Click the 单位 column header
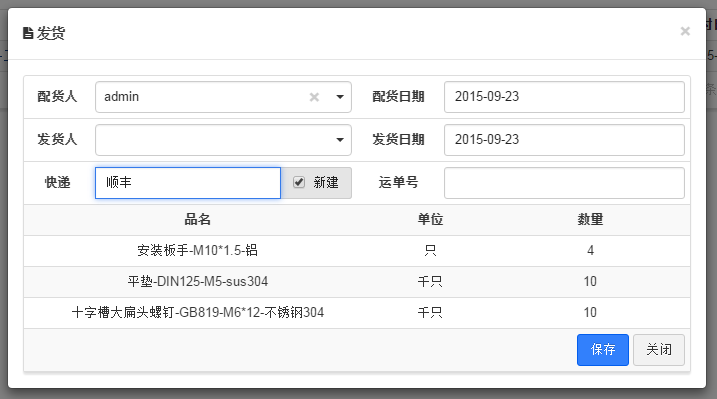717x399 pixels. tap(430, 219)
